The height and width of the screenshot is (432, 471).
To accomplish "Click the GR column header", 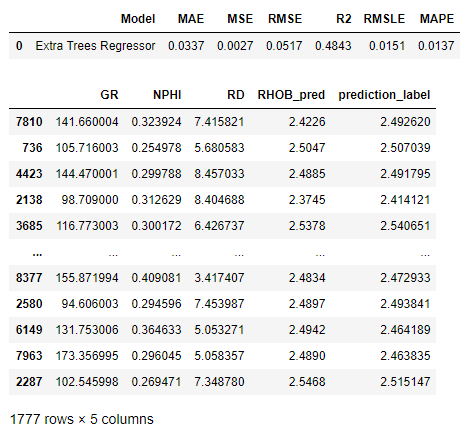I will pos(109,95).
